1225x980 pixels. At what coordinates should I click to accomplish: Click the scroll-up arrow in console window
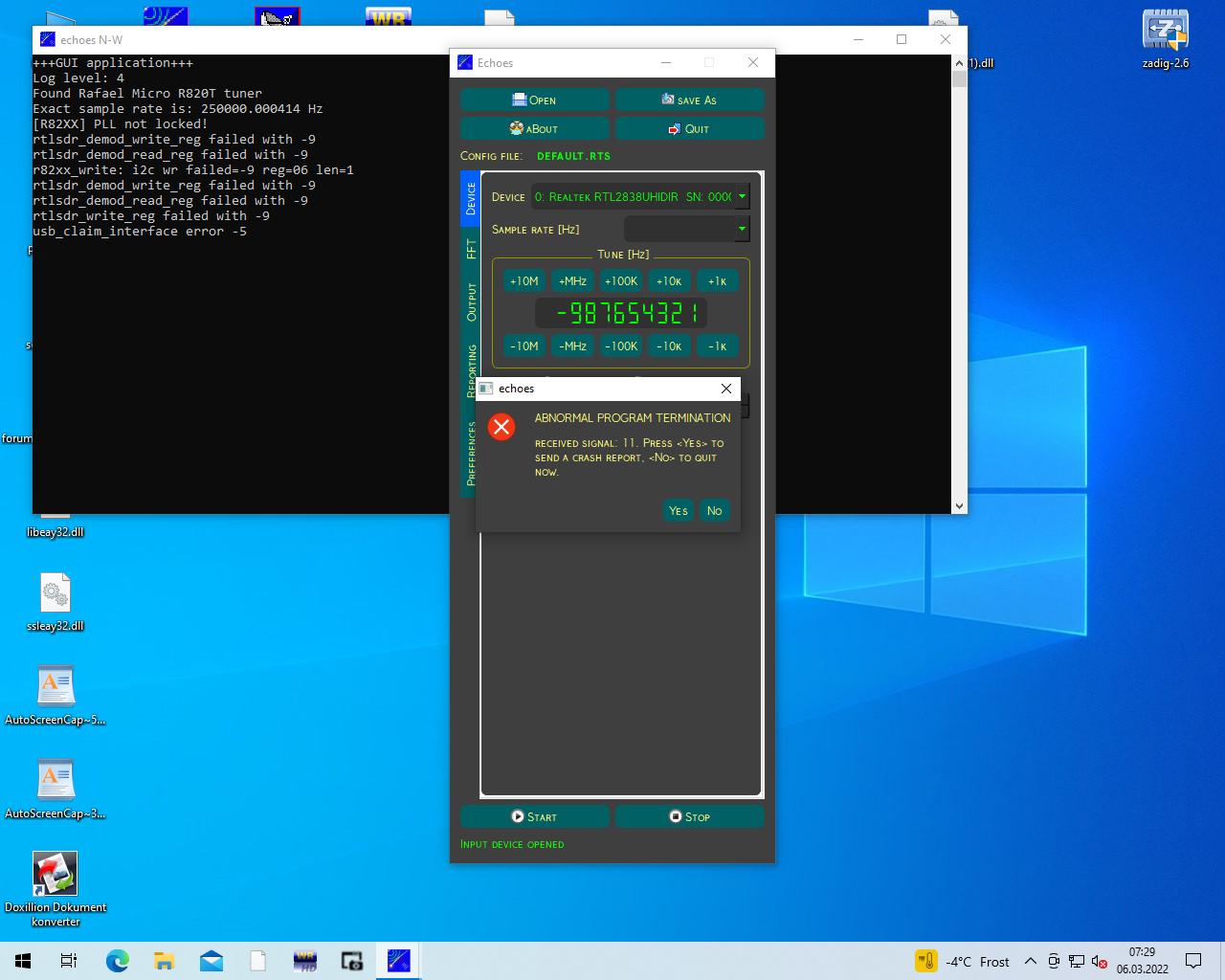point(959,63)
